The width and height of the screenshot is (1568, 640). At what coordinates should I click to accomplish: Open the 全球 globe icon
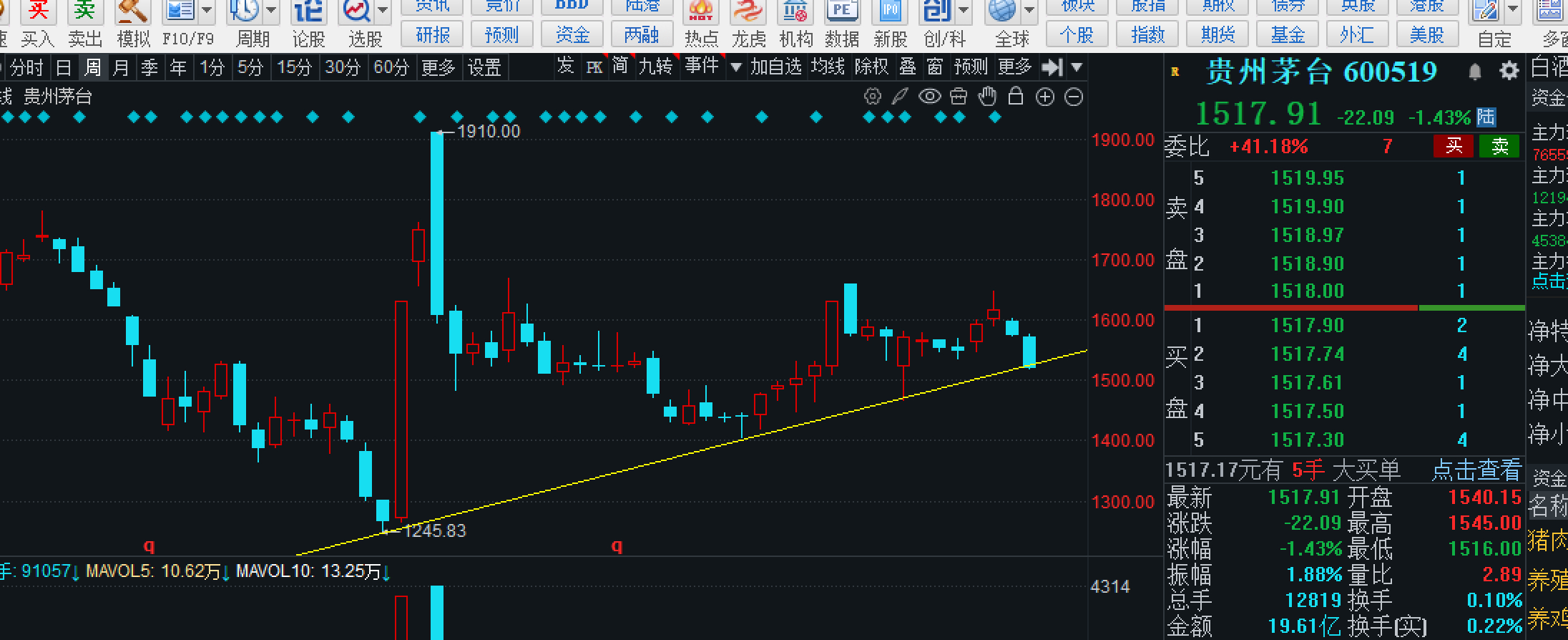pyautogui.click(x=1002, y=11)
